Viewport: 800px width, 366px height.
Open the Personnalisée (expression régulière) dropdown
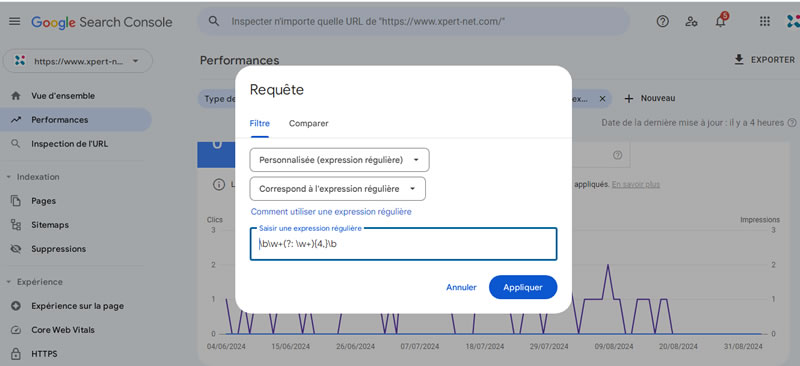click(x=339, y=160)
